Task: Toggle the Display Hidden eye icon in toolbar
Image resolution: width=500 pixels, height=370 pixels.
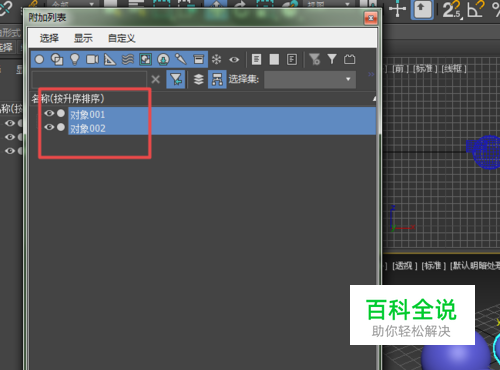Action: [x=234, y=60]
